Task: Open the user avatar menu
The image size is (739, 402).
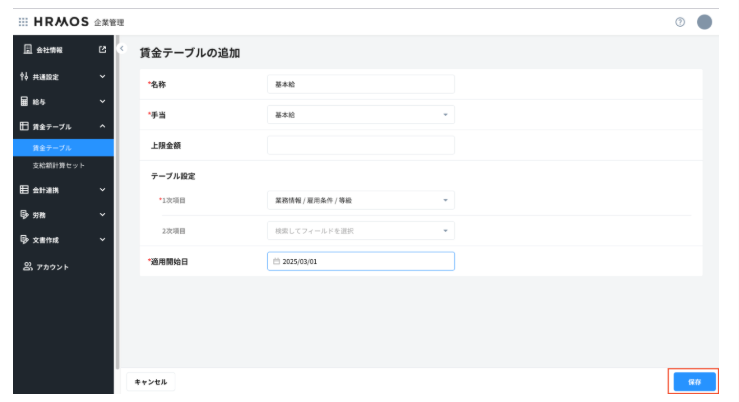Action: click(x=704, y=22)
